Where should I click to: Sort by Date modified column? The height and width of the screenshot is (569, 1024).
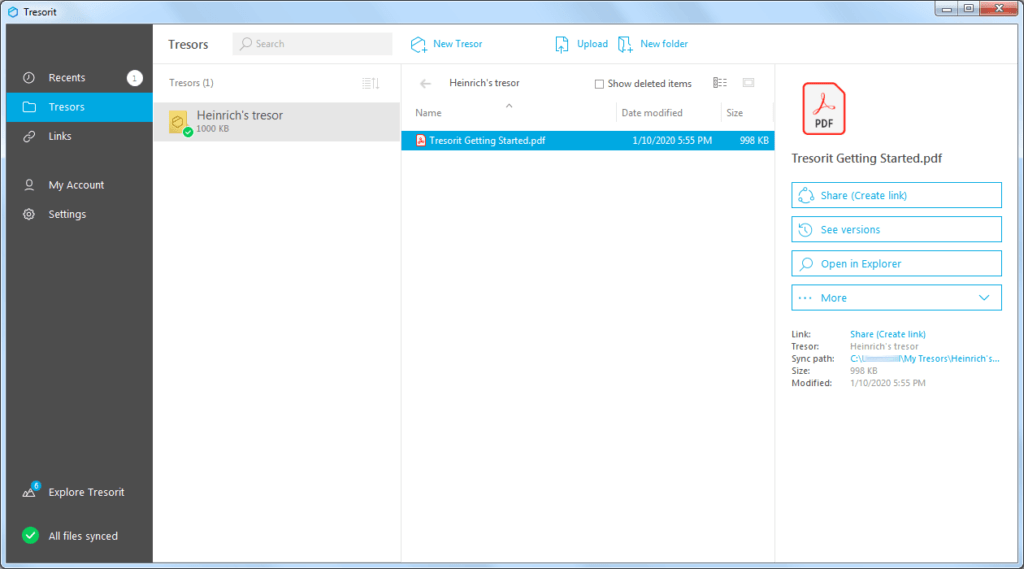click(x=652, y=113)
